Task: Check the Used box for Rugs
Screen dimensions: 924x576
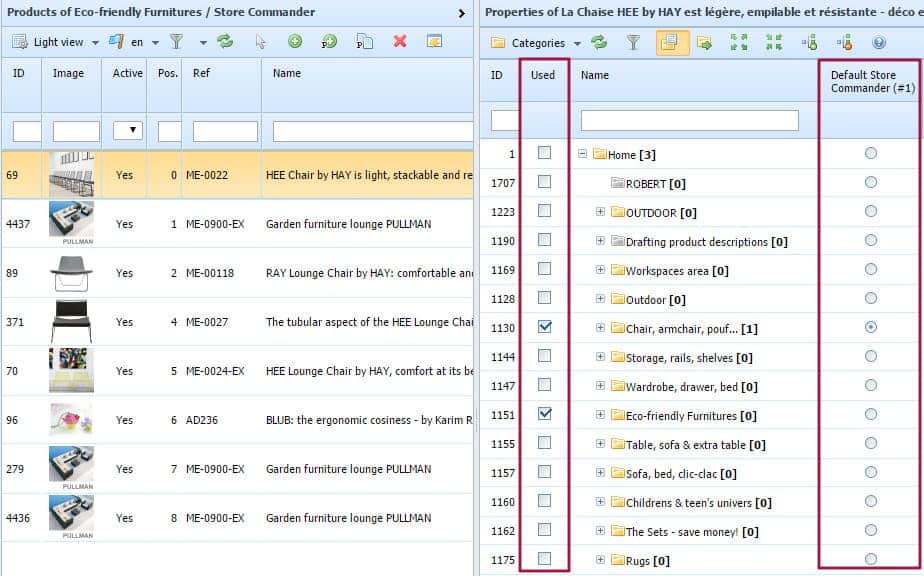Action: pyautogui.click(x=544, y=559)
